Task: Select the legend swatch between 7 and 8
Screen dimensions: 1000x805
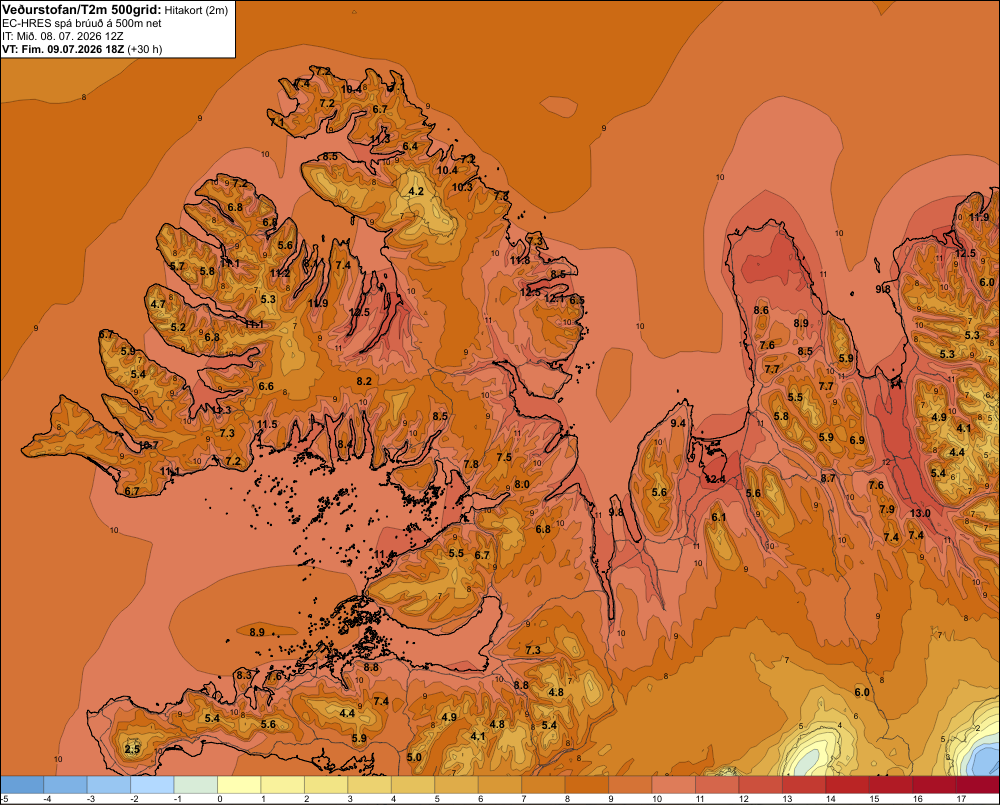Action: click(543, 785)
